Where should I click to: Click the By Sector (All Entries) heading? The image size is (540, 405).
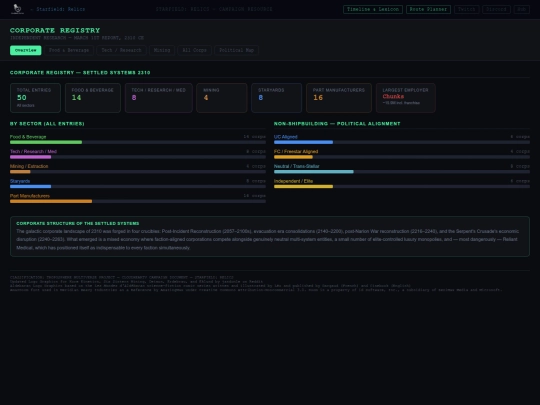[x=47, y=124]
